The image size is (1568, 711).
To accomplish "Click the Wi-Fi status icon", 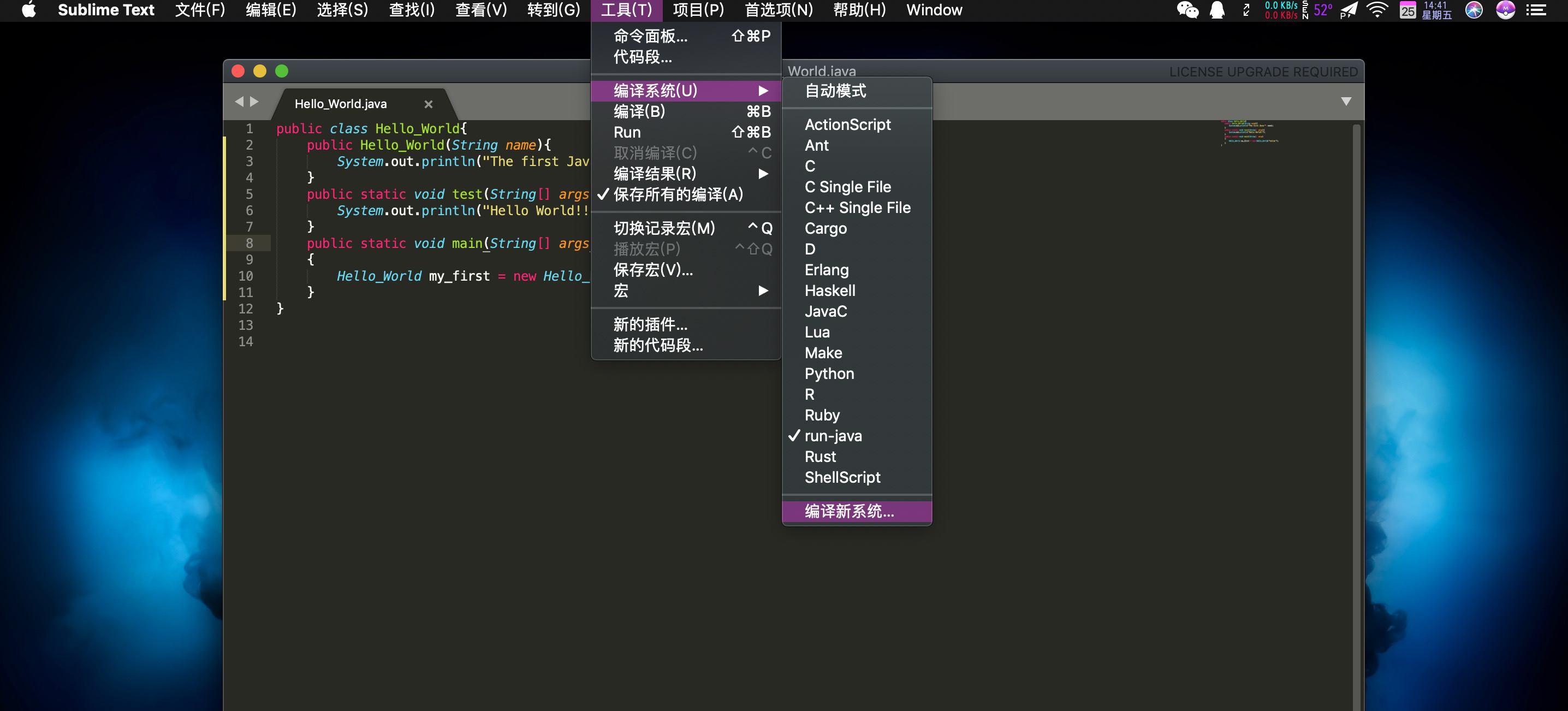I will tap(1377, 10).
